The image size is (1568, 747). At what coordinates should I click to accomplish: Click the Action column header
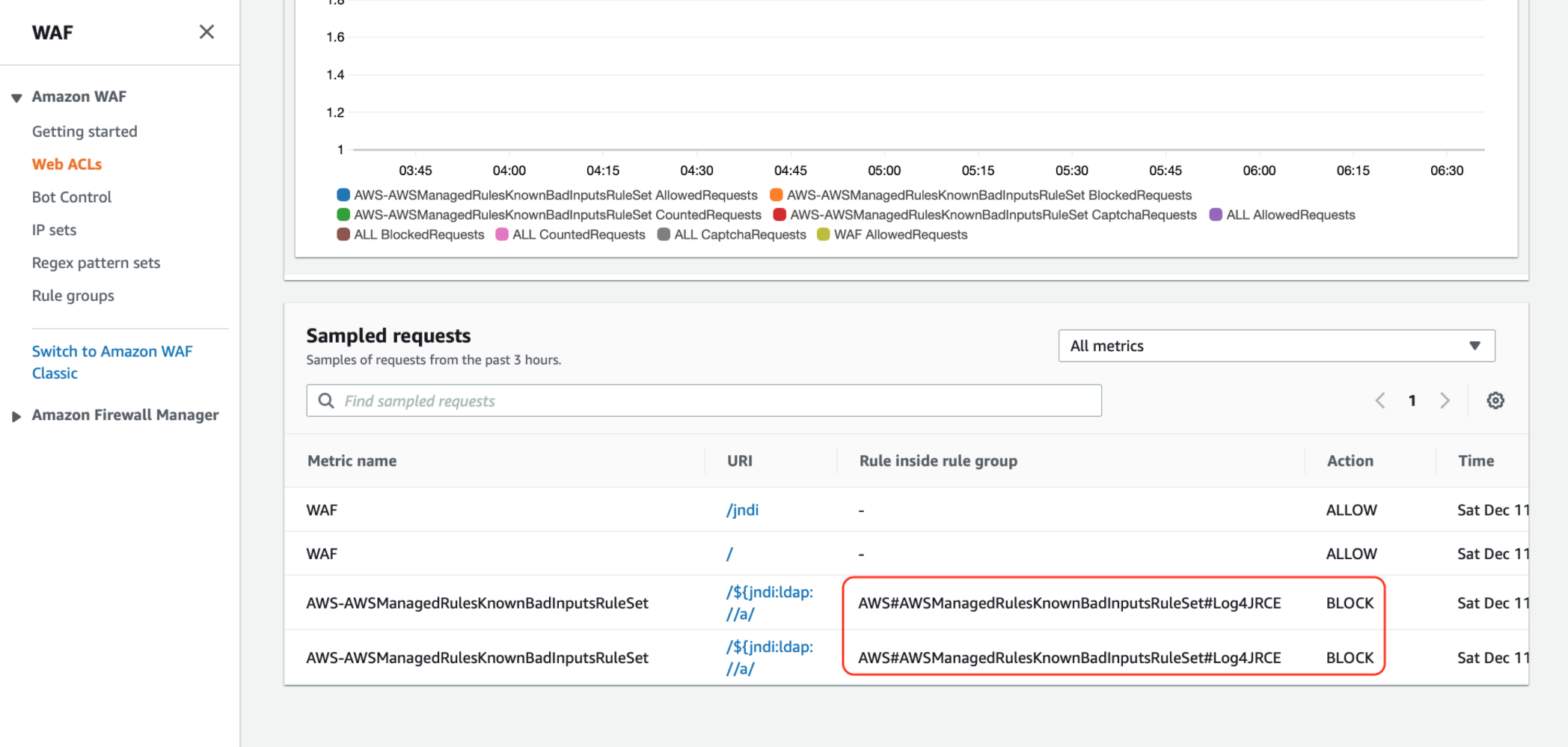(1350, 461)
